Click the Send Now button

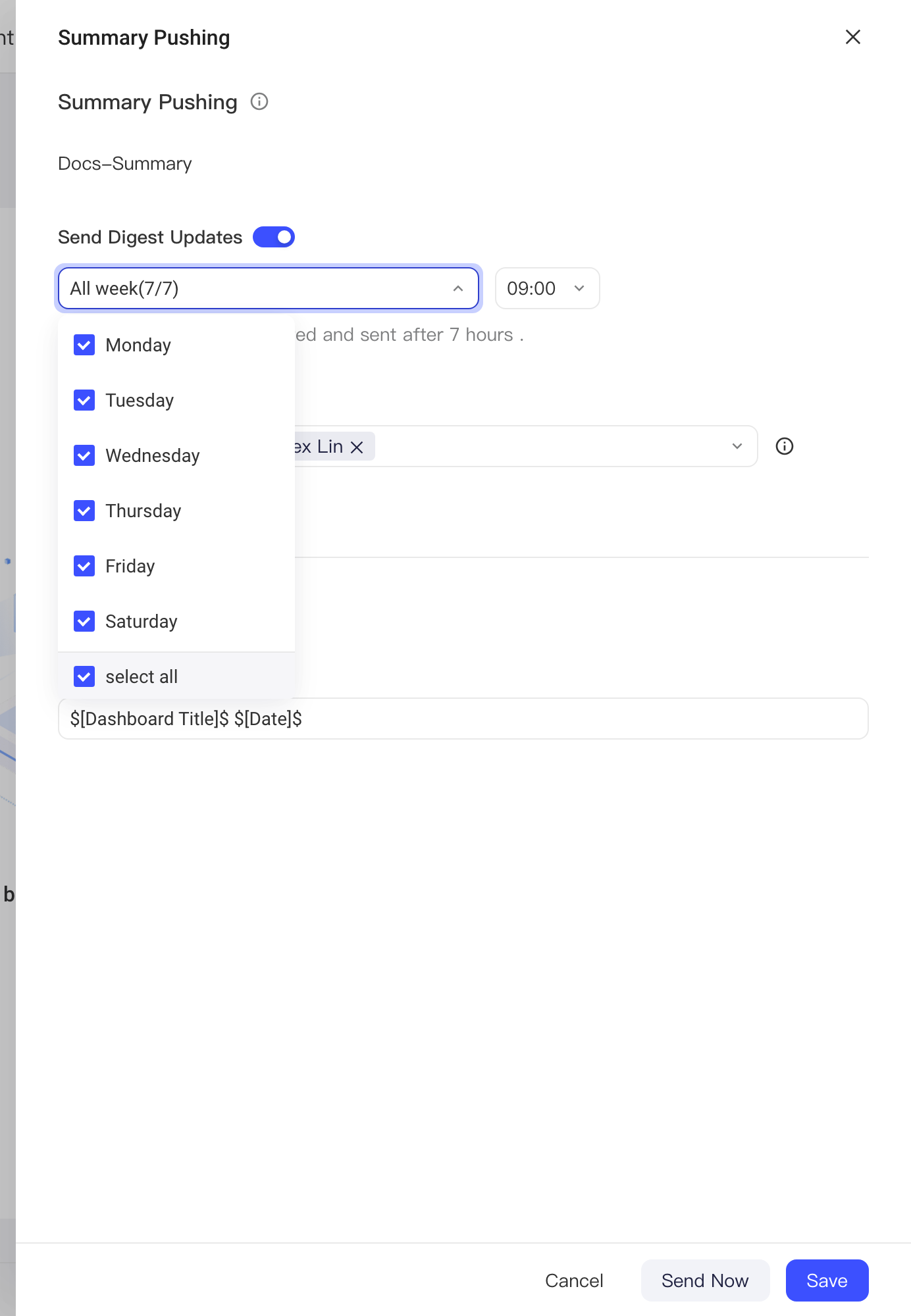coord(705,1280)
